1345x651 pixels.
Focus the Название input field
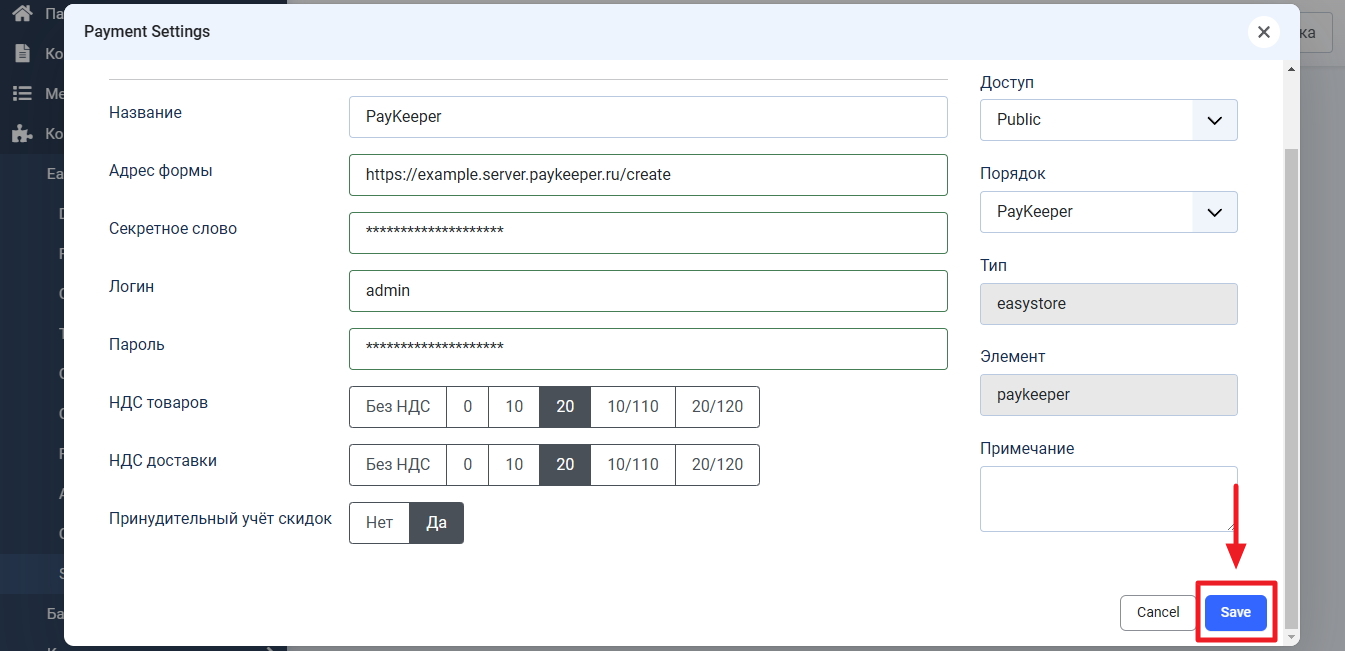(x=648, y=117)
